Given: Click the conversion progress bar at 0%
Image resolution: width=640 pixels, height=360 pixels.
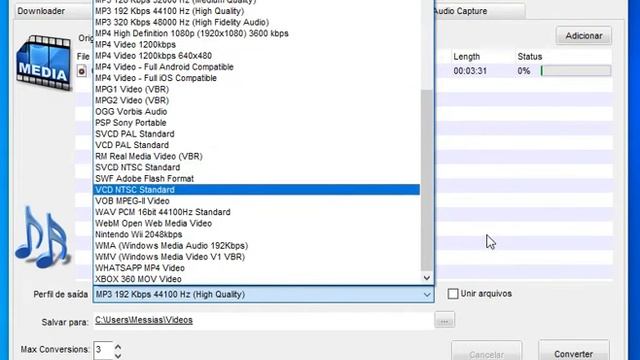Looking at the screenshot, I should pos(576,71).
